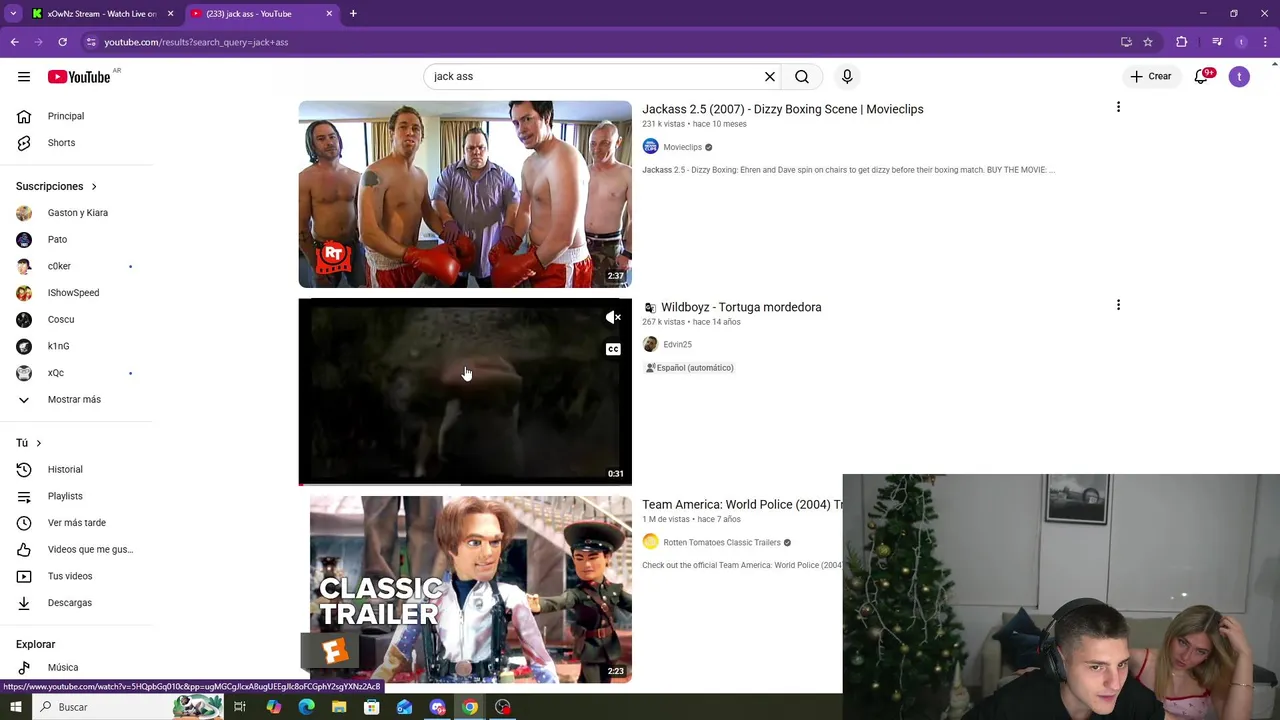Open Microsoft Edge from taskbar

(306, 707)
